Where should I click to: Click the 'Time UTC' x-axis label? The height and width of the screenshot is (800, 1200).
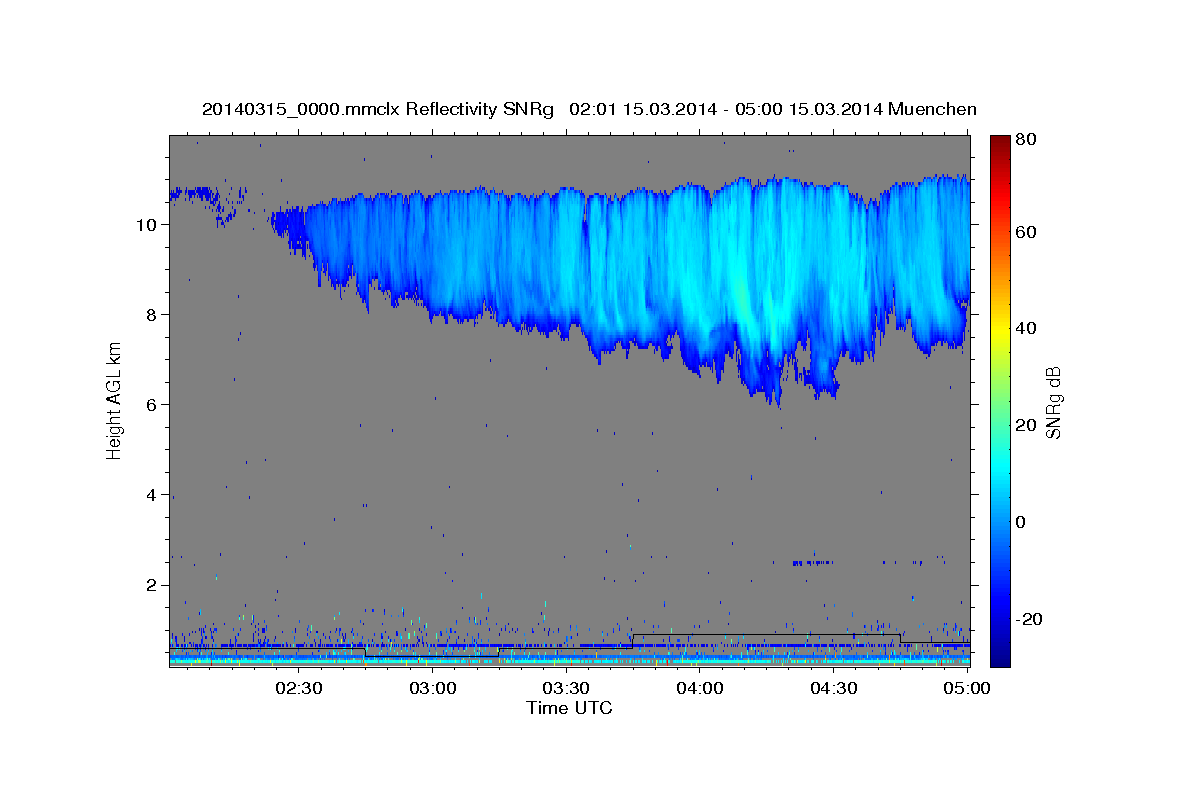tap(569, 708)
